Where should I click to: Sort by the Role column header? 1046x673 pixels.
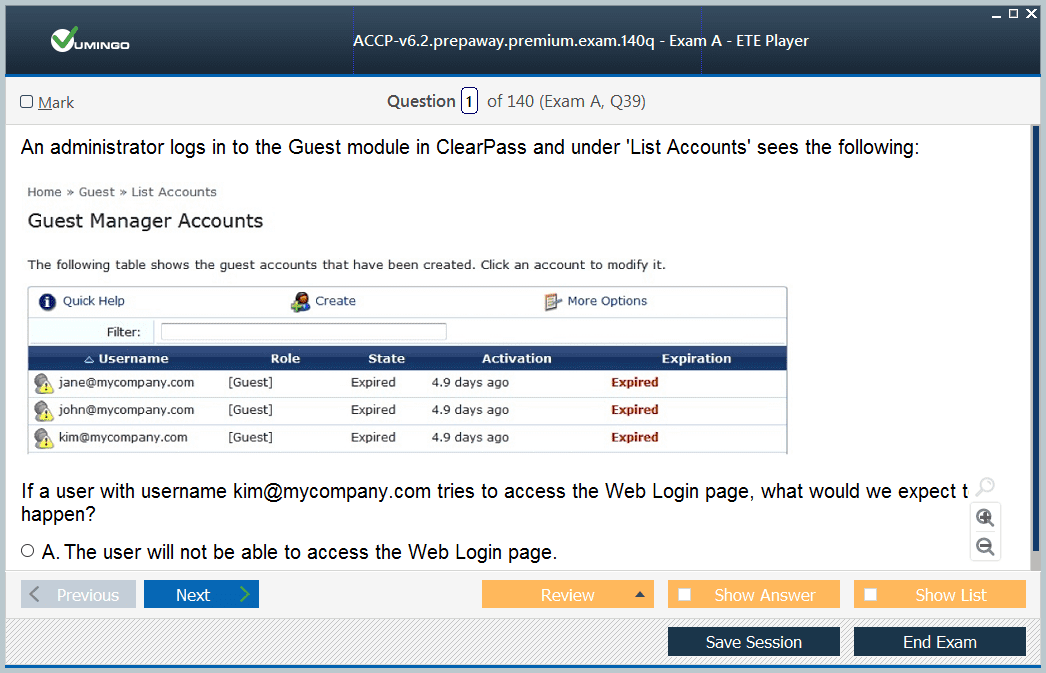click(x=286, y=359)
